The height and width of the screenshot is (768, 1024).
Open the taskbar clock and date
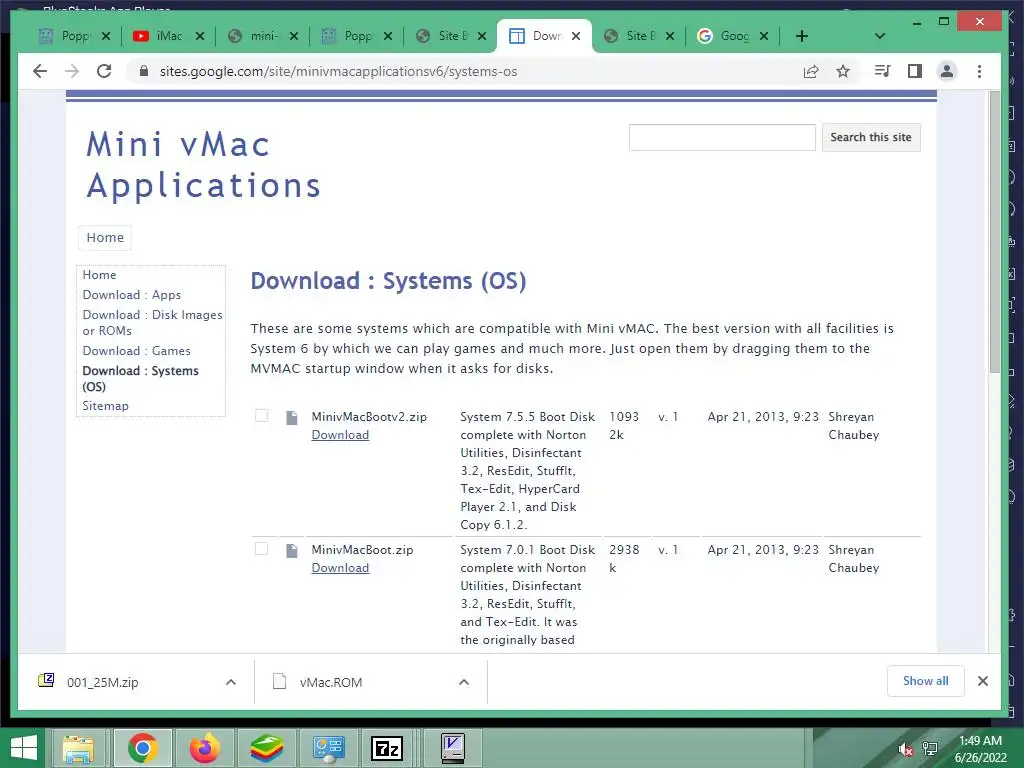click(x=980, y=749)
